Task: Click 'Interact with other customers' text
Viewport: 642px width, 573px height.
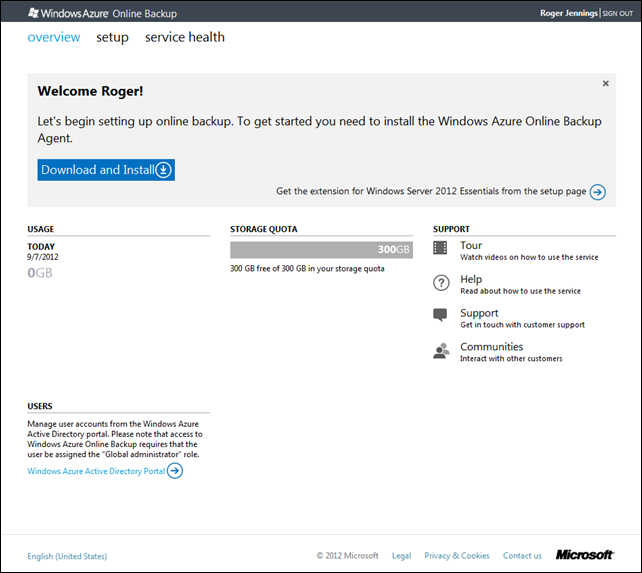Action: [x=511, y=359]
